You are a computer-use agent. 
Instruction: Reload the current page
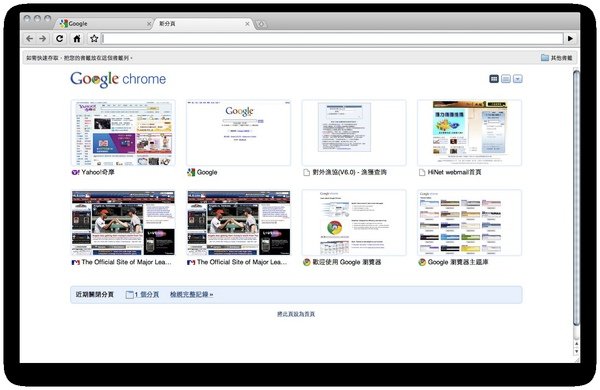coord(59,39)
